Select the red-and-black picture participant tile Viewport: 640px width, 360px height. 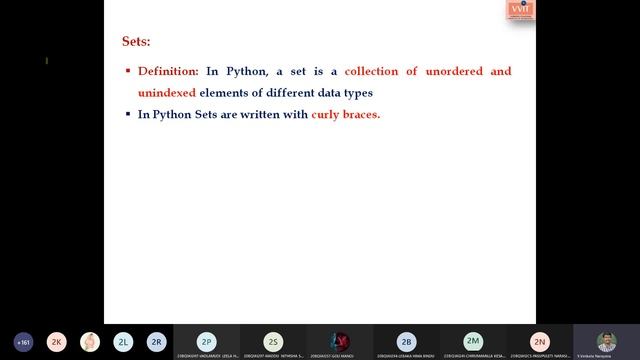tap(340, 342)
